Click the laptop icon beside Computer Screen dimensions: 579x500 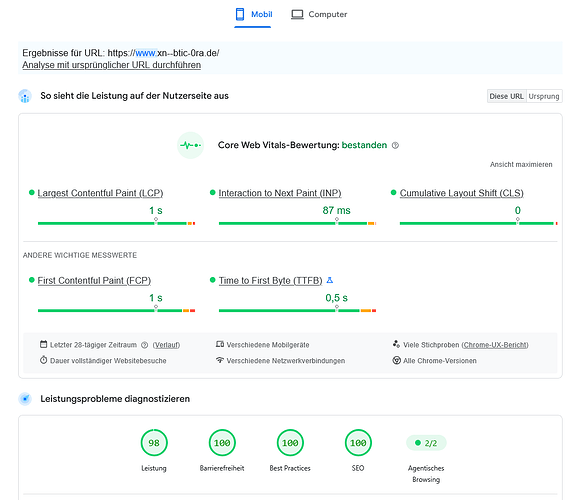point(297,14)
